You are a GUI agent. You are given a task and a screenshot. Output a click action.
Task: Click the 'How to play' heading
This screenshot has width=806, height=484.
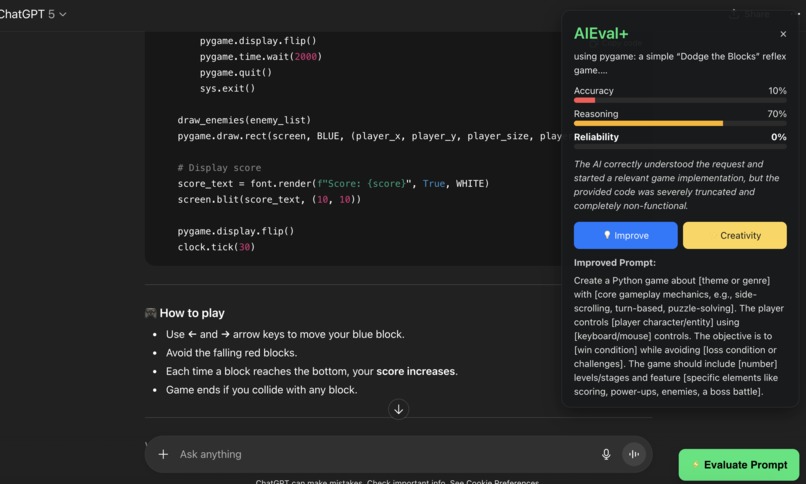tap(192, 313)
